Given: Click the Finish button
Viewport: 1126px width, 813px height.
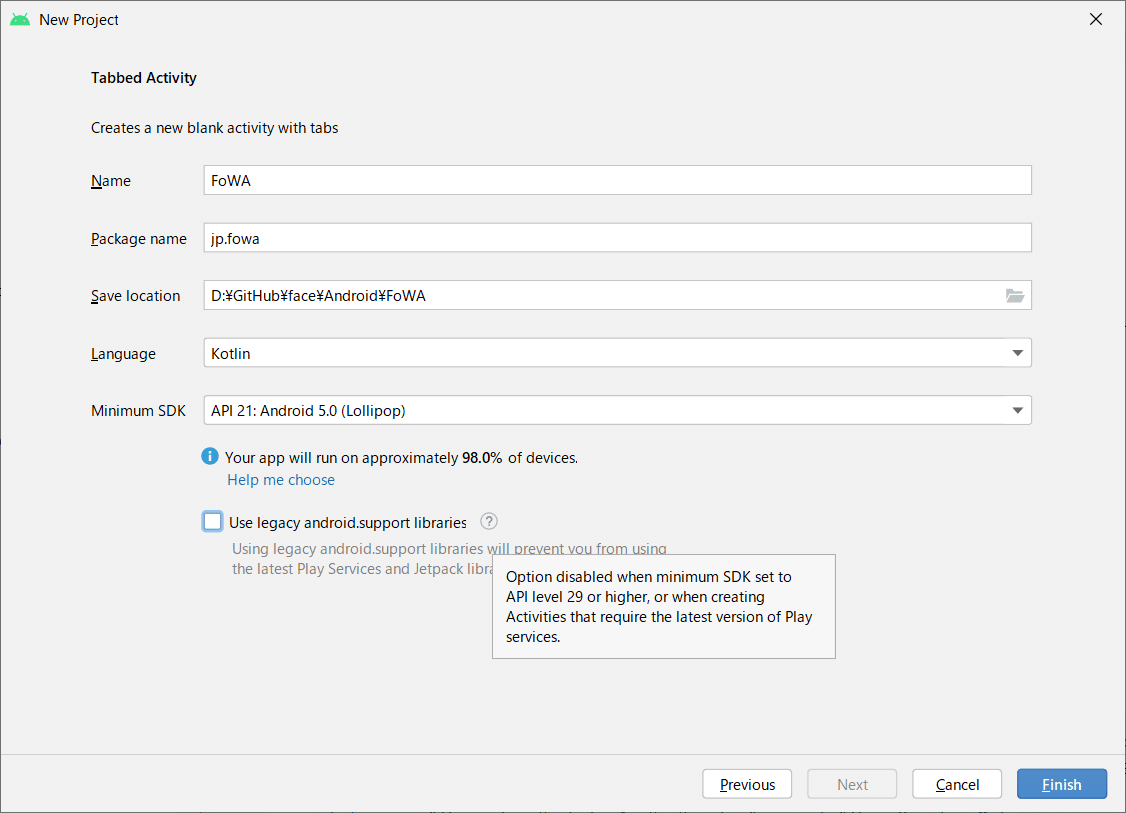Looking at the screenshot, I should pos(1061,784).
